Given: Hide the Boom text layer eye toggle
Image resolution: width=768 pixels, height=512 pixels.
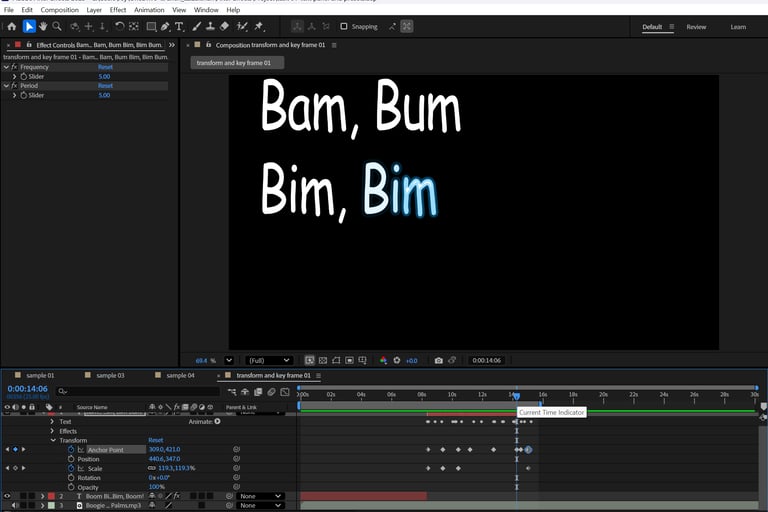Looking at the screenshot, I should coord(7,496).
